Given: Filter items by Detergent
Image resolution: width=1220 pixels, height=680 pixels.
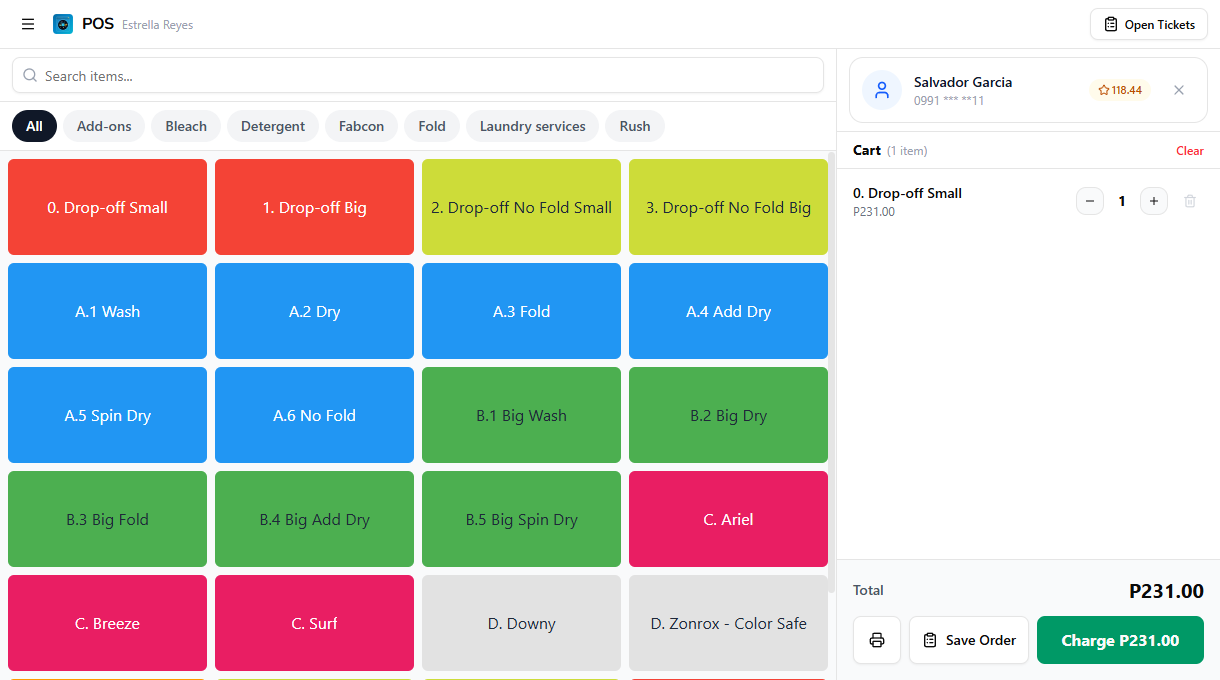Looking at the screenshot, I should (x=273, y=126).
